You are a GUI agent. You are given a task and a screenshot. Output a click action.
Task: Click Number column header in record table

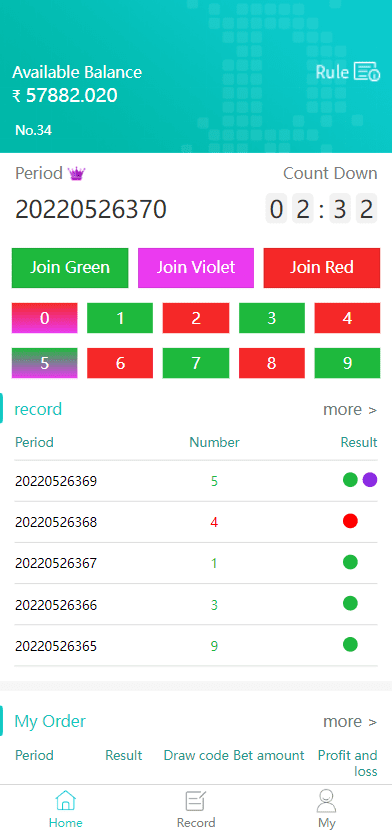tap(215, 442)
